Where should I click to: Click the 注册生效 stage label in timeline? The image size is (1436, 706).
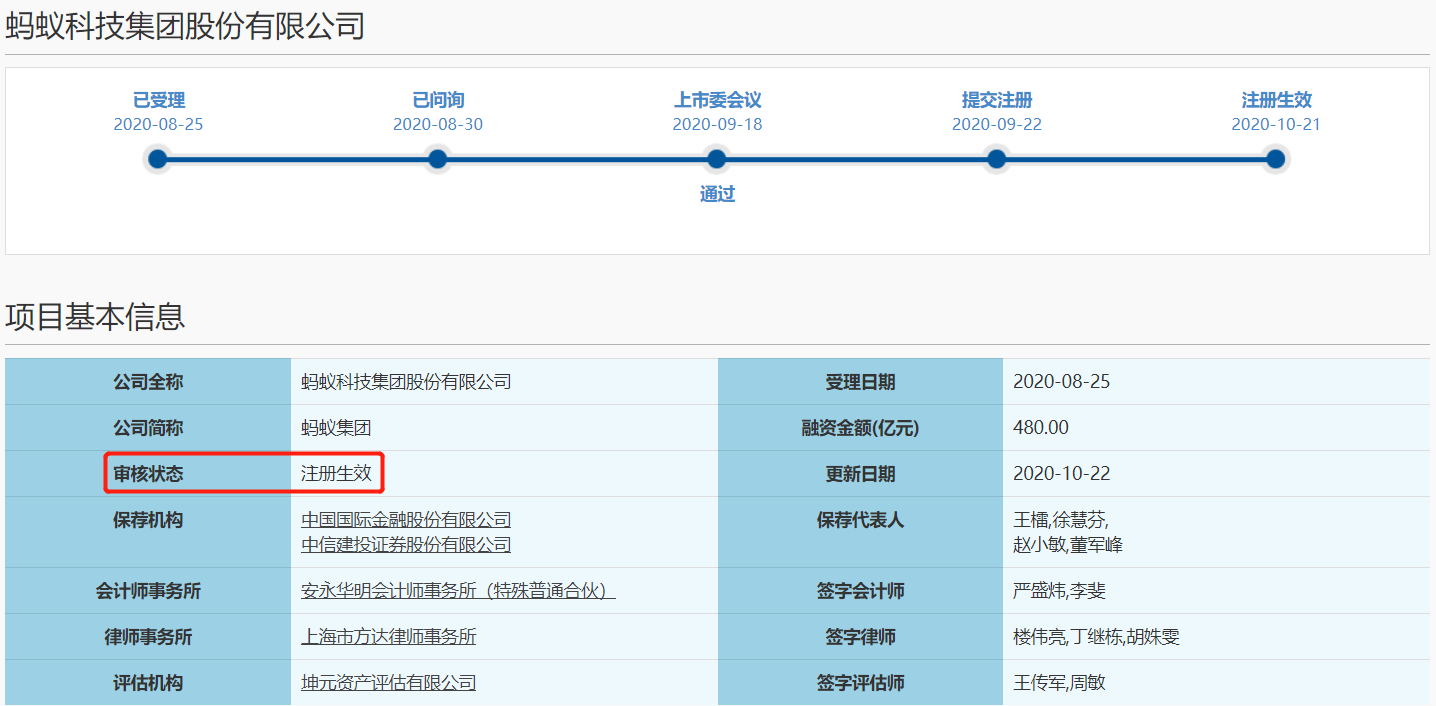1276,100
